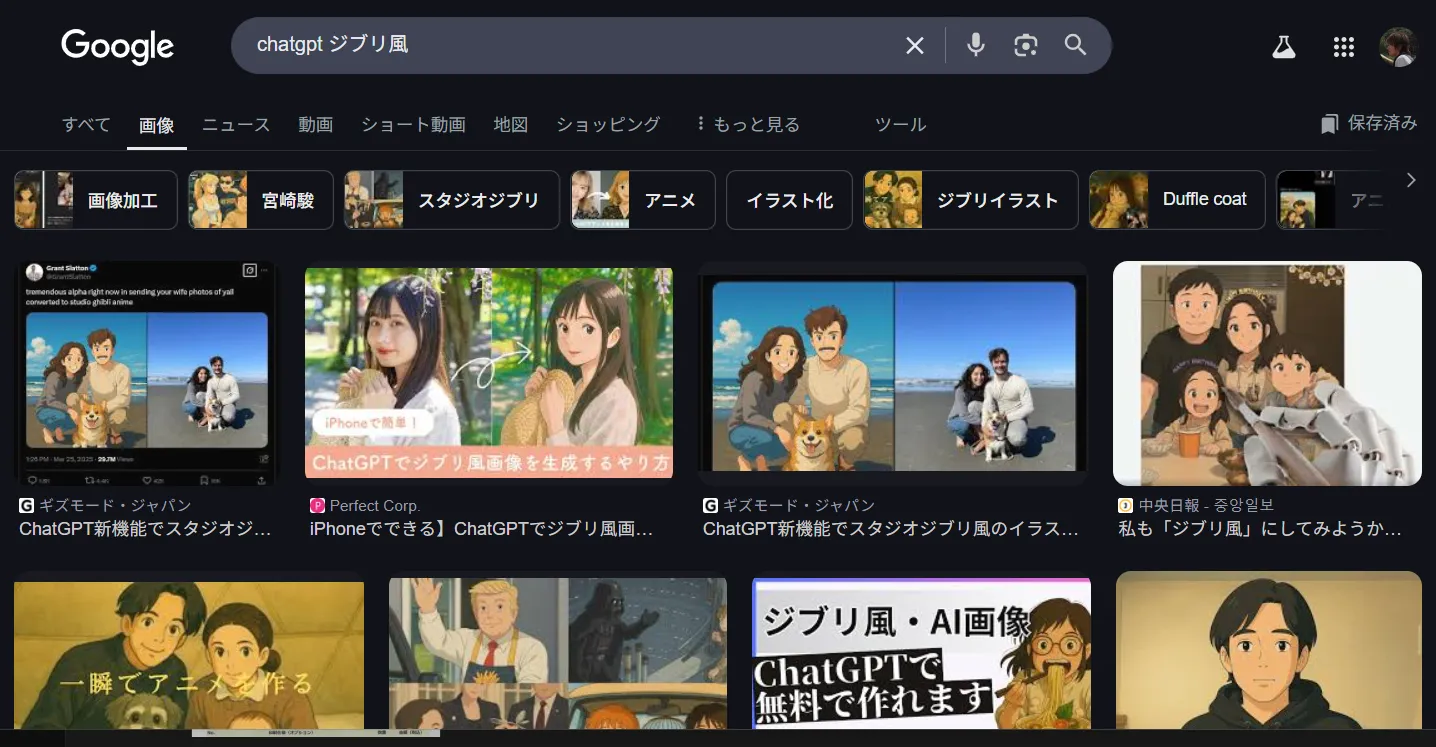Viewport: 1436px width, 747px height.
Task: Open Google Lens image search icon
Action: click(x=1025, y=45)
